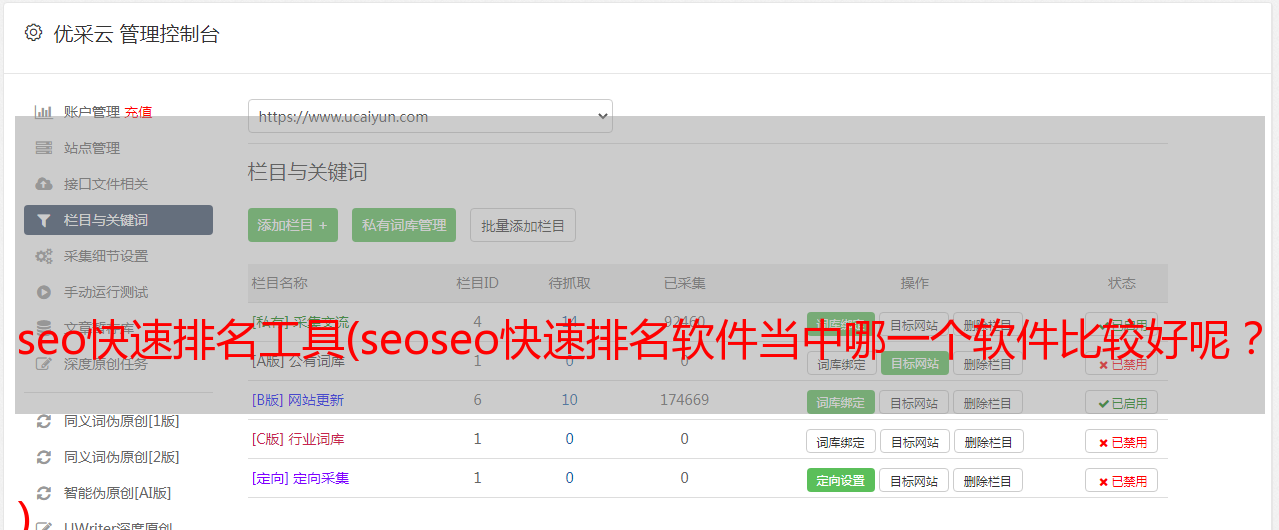Click 目标网站 in the [C版] 行业词库 row
Viewport: 1279px width, 530px height.
tap(914, 441)
